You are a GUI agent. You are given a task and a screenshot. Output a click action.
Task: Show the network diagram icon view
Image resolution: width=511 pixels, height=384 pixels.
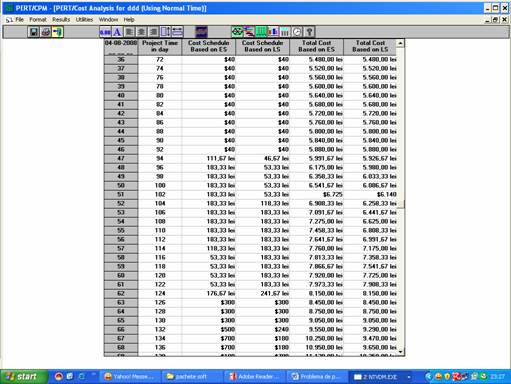237,32
